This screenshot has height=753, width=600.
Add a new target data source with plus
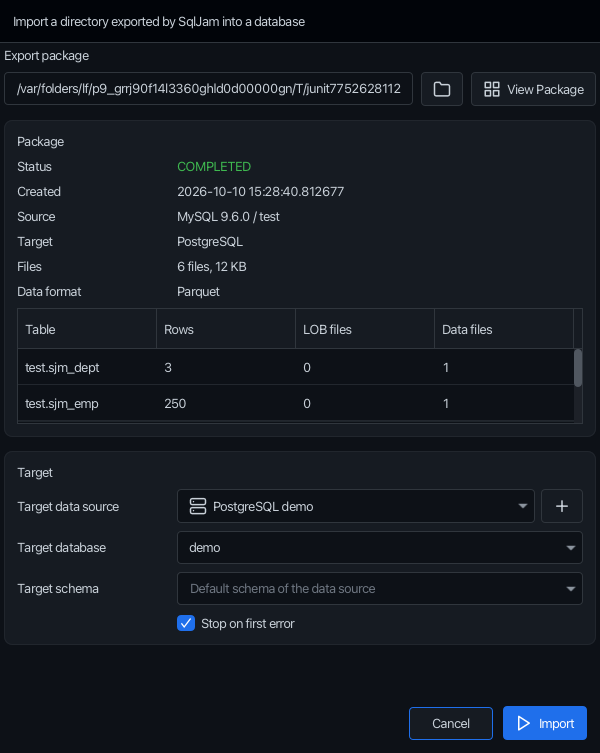click(562, 506)
